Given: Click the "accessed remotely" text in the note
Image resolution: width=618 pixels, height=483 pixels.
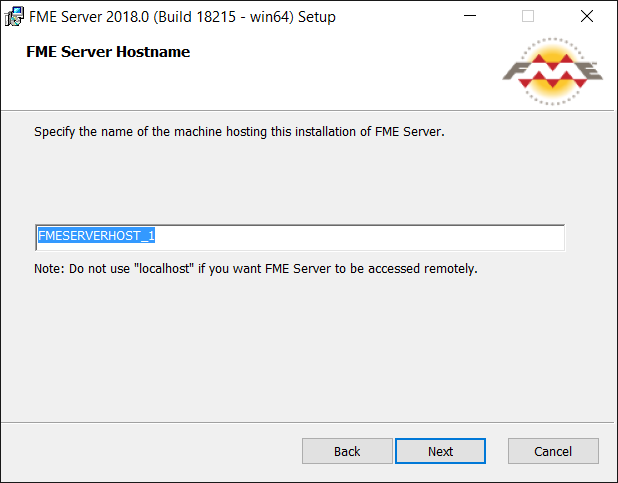Looking at the screenshot, I should click(423, 269).
